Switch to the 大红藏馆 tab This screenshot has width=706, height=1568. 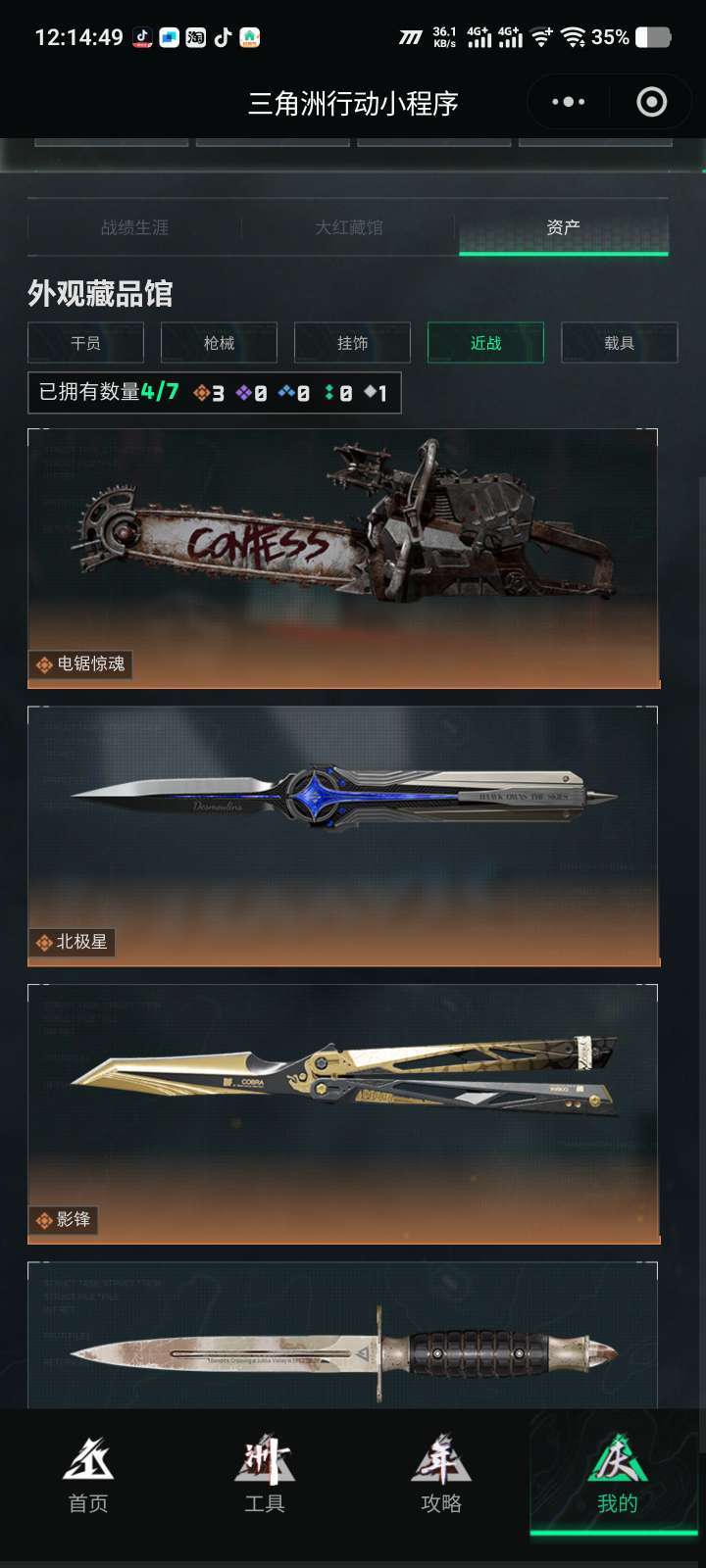(349, 227)
